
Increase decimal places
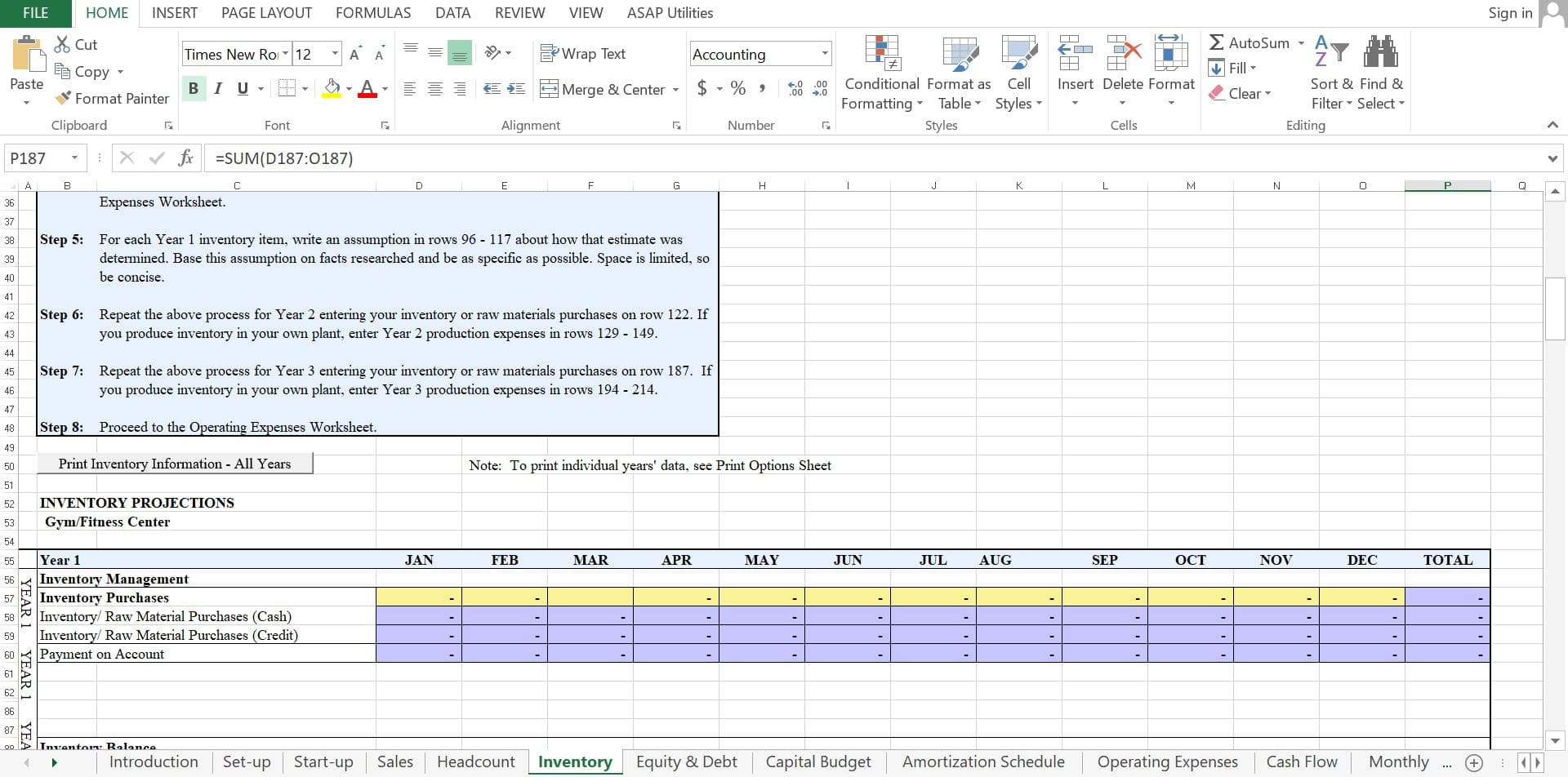(795, 88)
